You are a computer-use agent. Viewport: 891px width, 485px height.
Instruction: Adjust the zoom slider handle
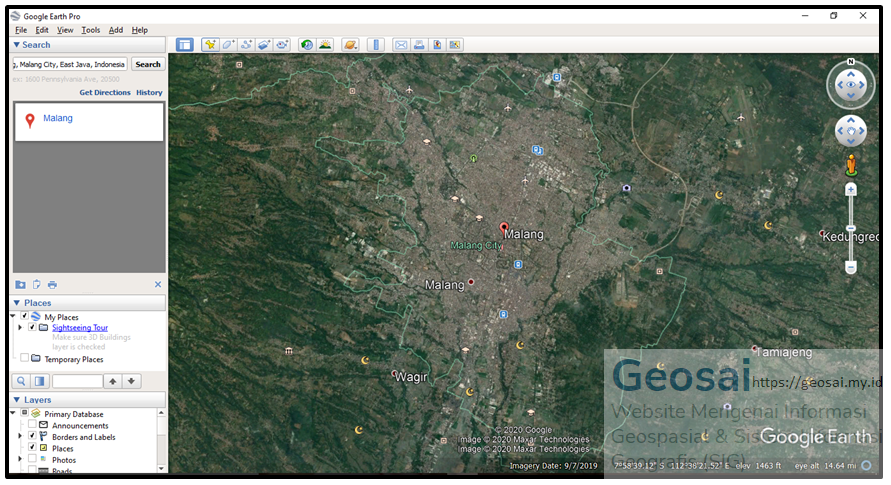pyautogui.click(x=851, y=228)
